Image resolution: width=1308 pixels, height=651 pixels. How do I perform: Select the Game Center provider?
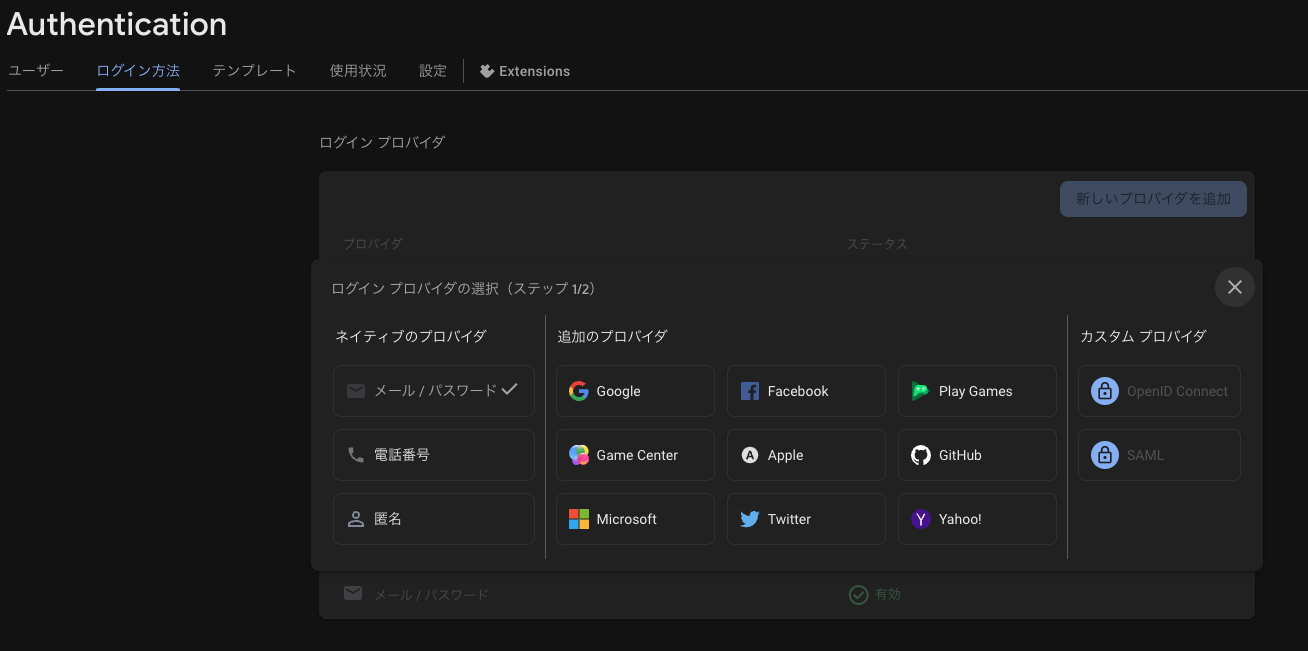point(635,455)
